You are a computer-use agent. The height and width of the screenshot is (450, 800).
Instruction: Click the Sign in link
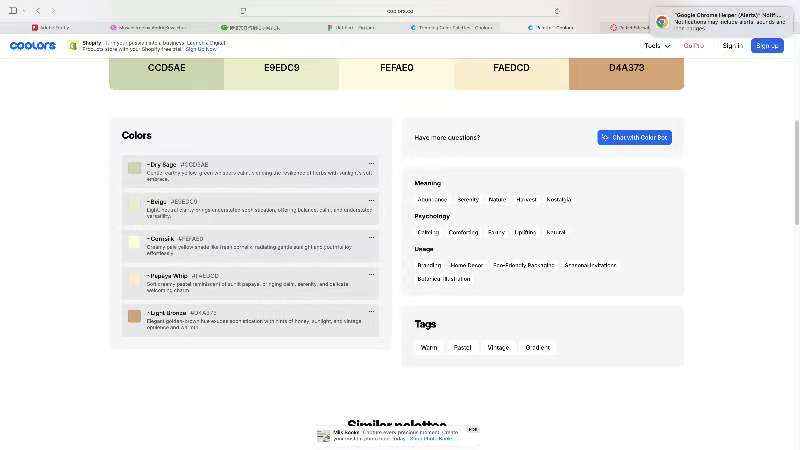click(732, 45)
